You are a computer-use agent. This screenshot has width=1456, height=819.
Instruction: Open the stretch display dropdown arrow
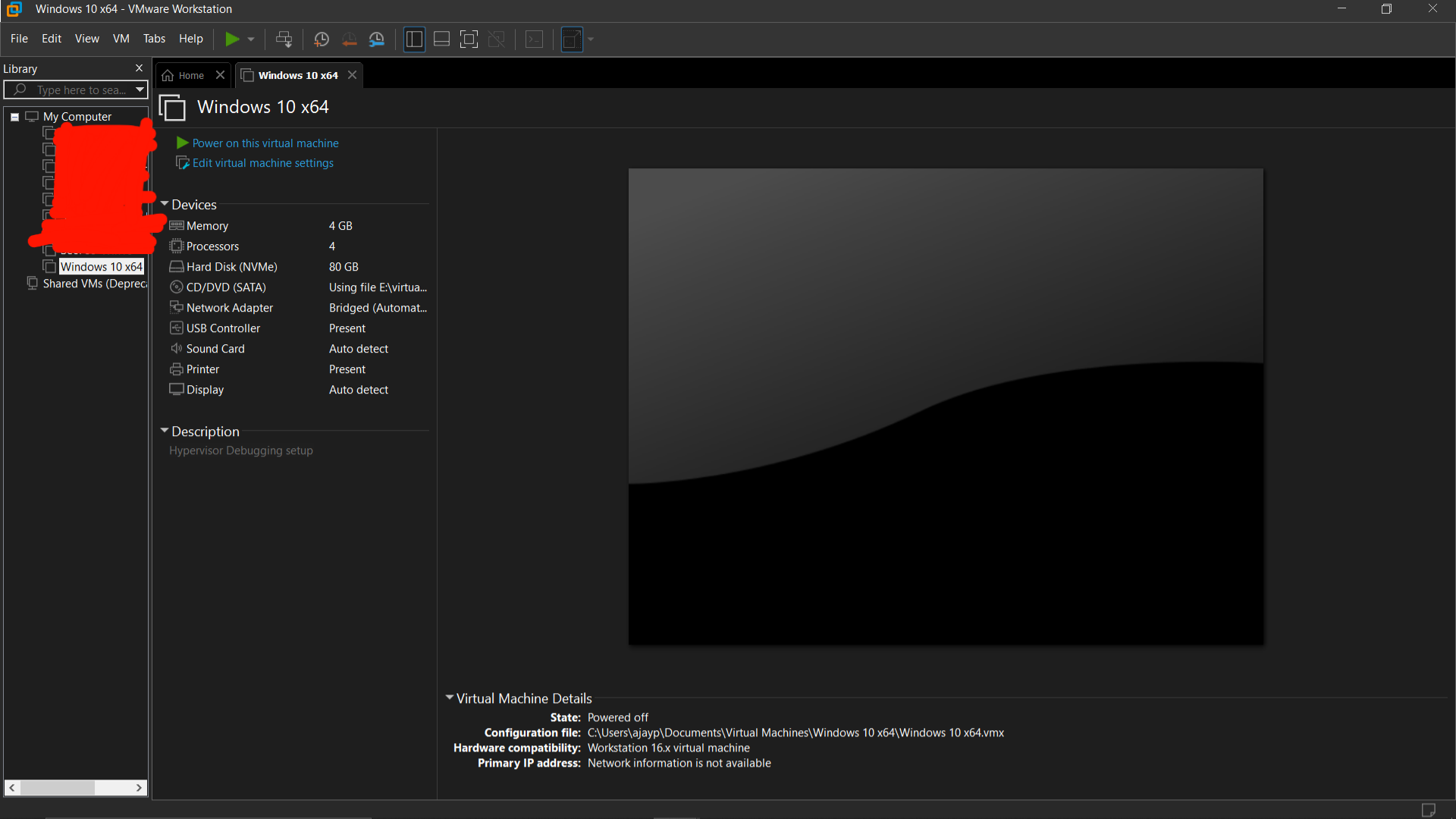591,39
